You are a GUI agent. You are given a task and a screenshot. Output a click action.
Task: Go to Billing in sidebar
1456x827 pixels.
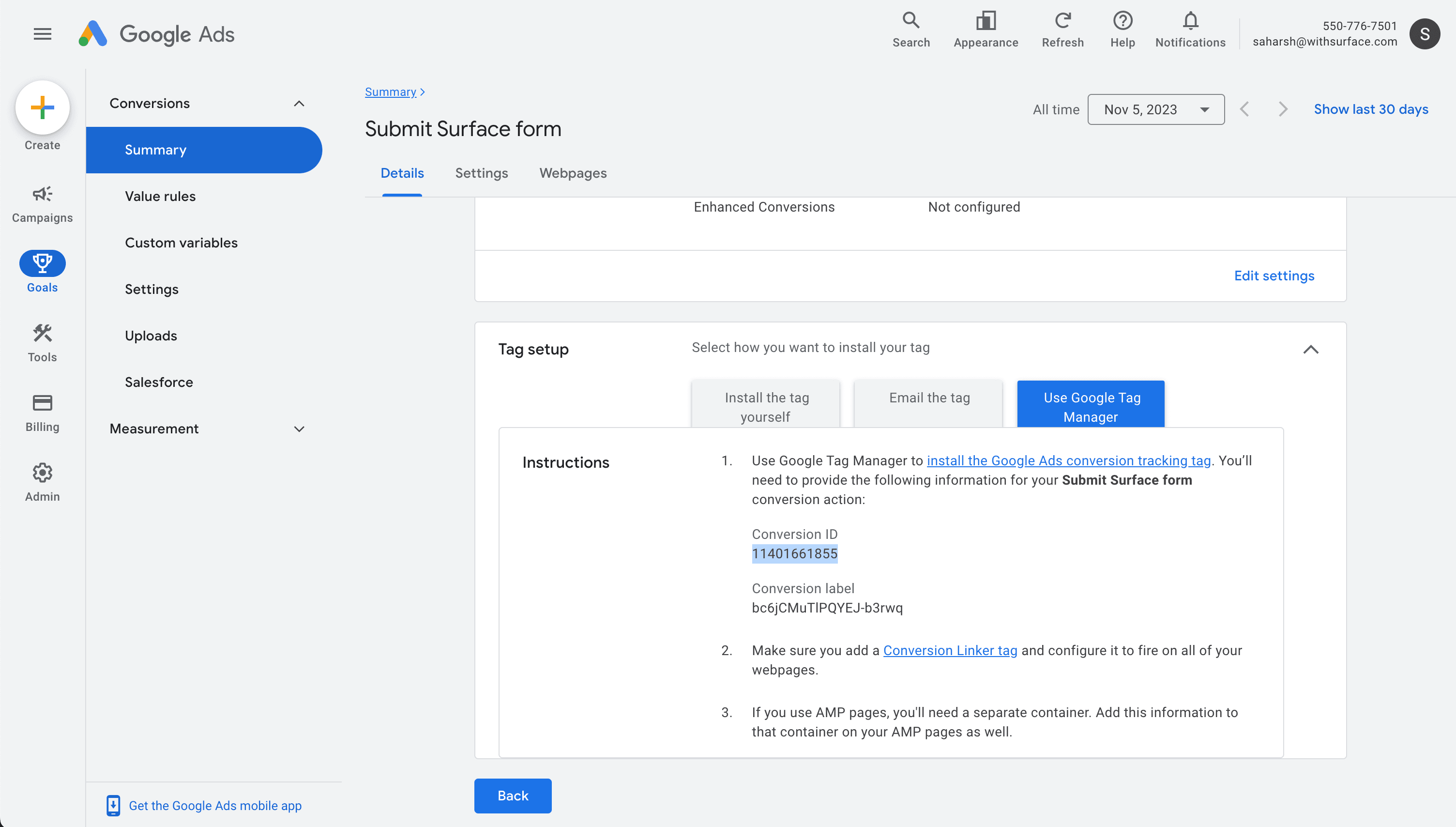[x=43, y=413]
